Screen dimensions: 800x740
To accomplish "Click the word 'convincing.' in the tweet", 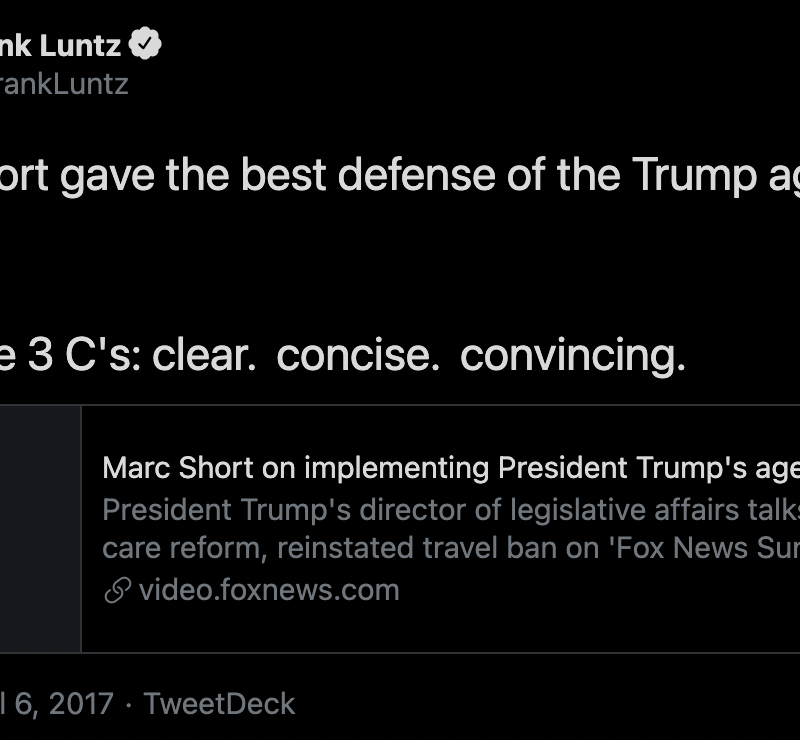I will (573, 356).
